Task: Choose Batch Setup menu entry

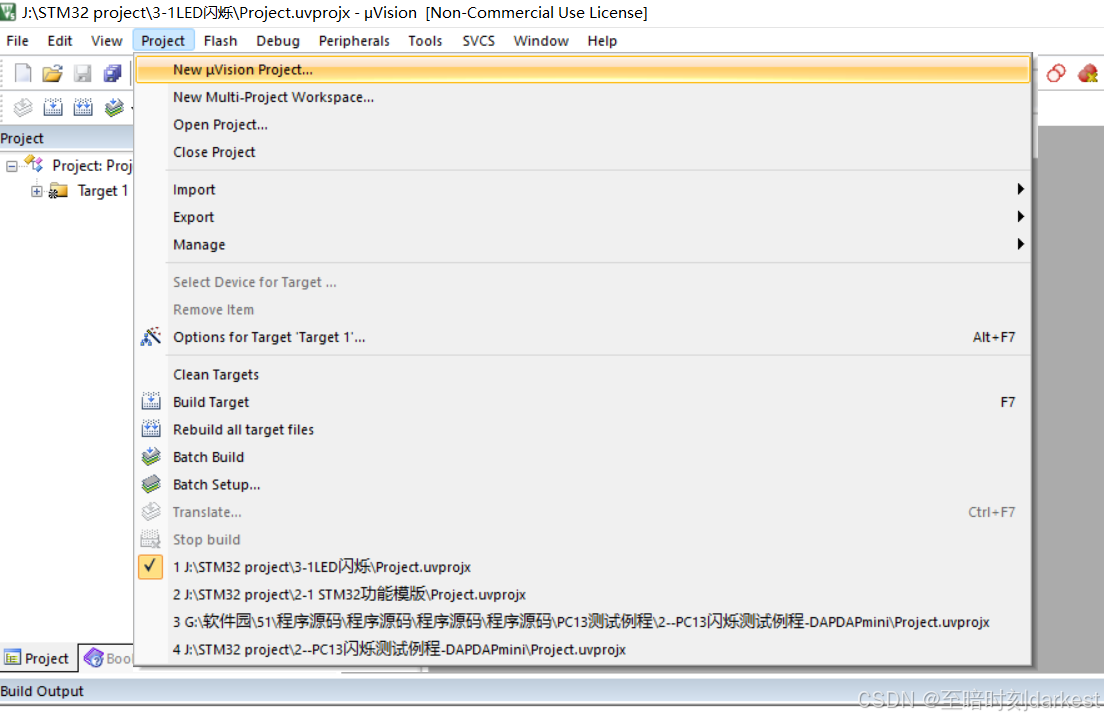Action: (584, 484)
